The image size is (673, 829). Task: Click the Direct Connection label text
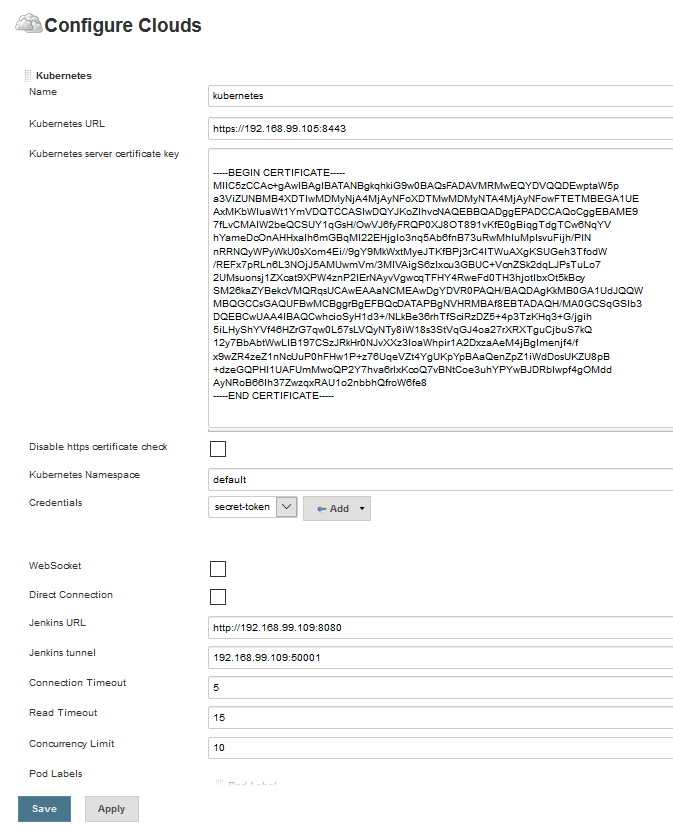[71, 595]
